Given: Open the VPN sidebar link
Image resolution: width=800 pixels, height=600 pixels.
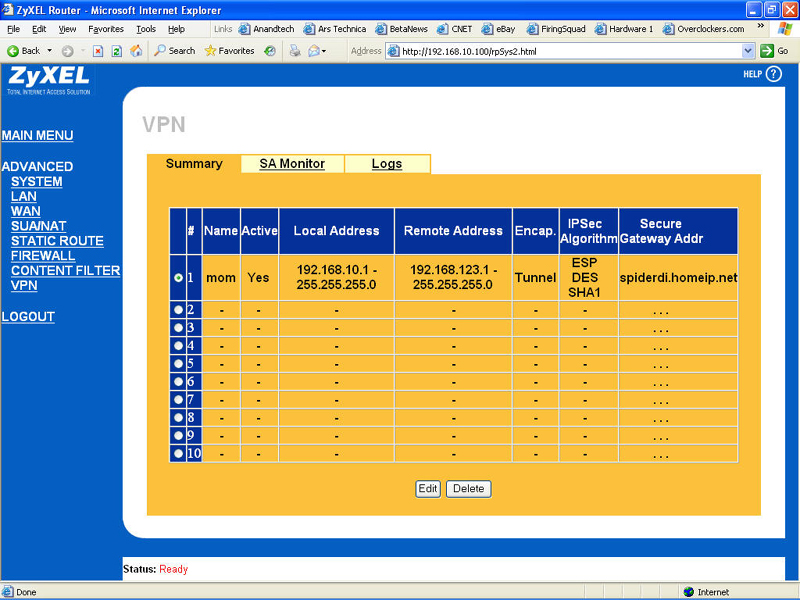Looking at the screenshot, I should click(24, 285).
